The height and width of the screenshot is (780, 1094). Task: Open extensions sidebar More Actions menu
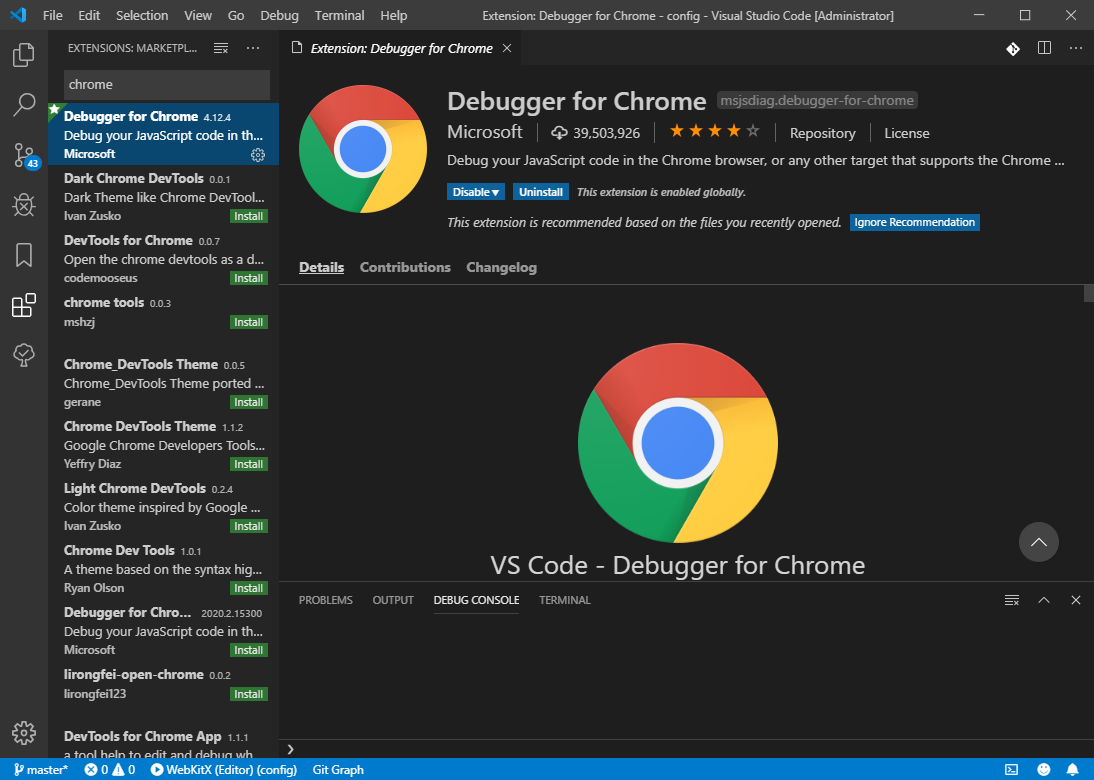click(253, 48)
